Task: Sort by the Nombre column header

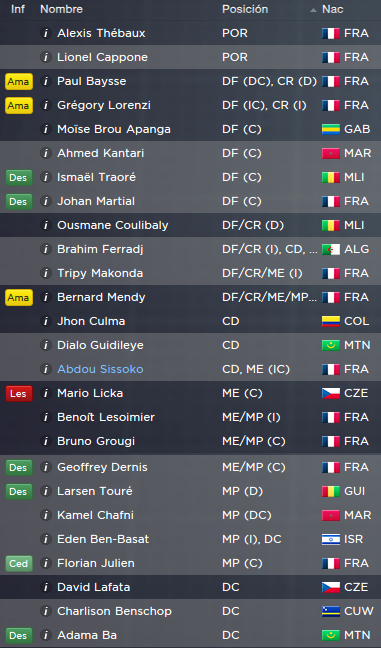Action: pos(61,9)
